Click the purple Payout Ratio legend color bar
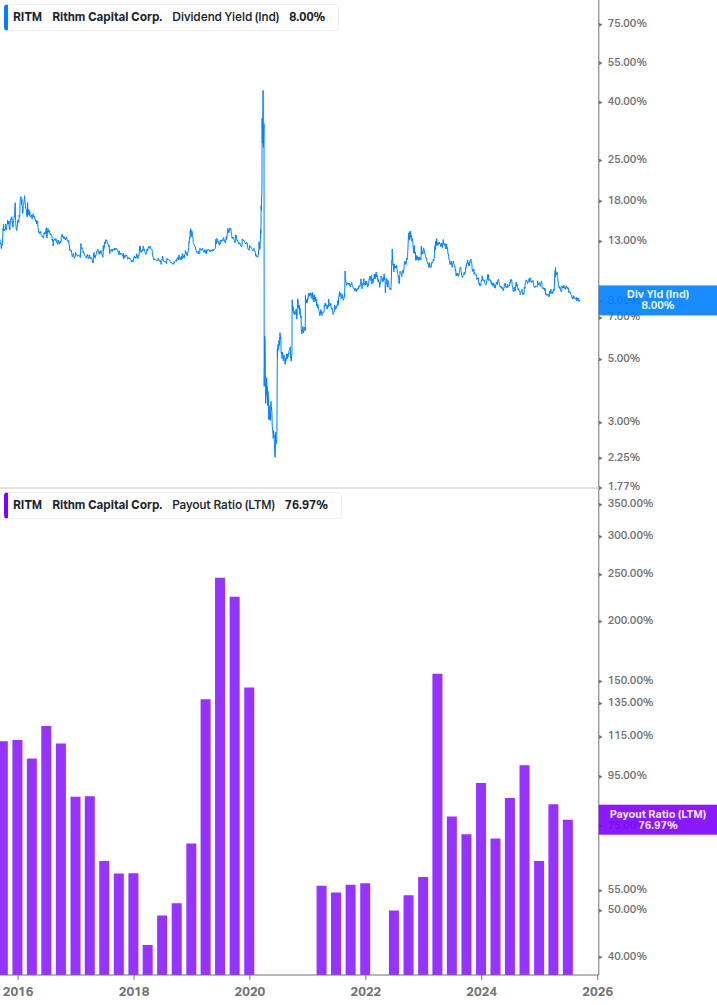Viewport: 717px width, 1005px height. 6,505
